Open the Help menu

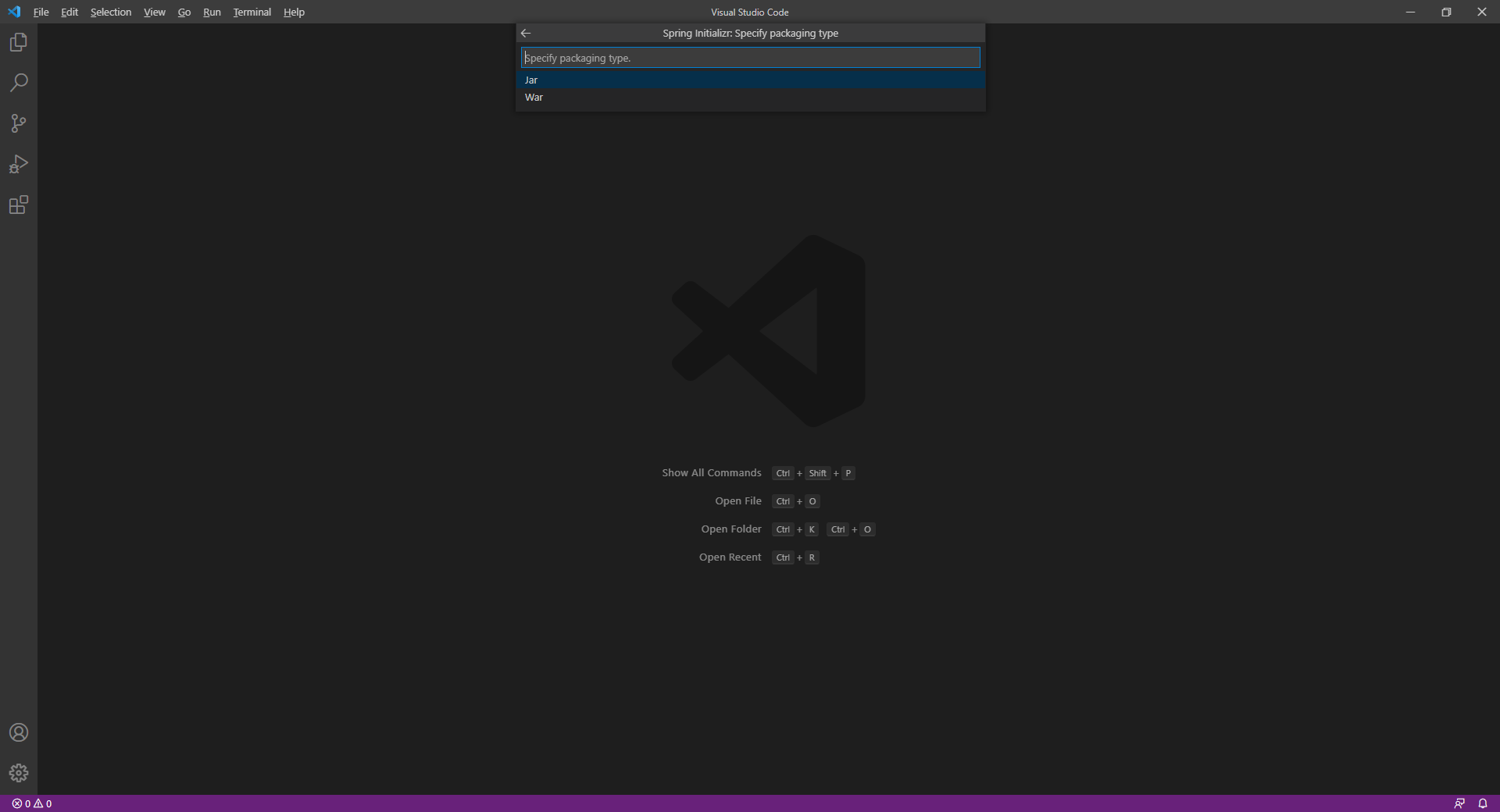294,12
